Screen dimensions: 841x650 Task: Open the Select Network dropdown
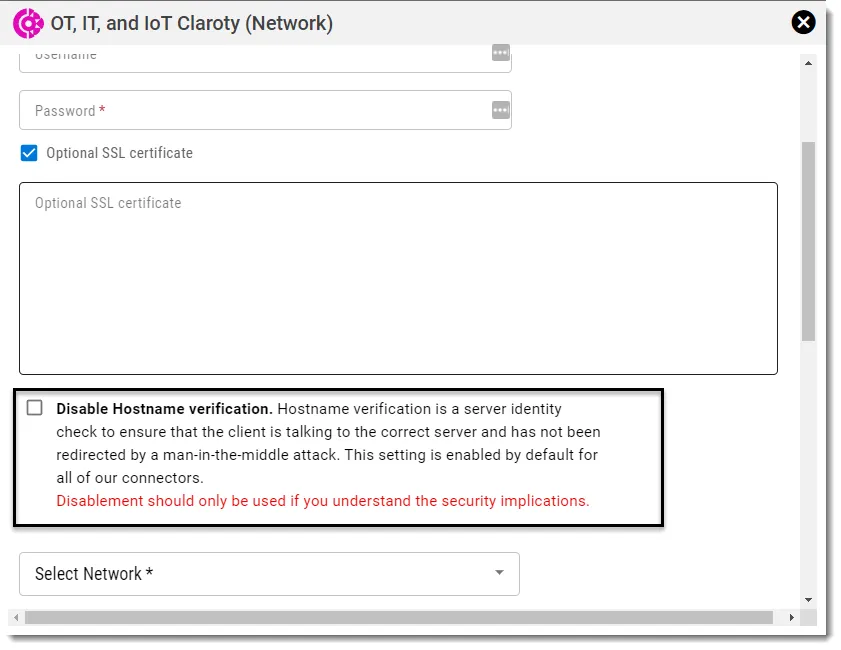(x=269, y=574)
